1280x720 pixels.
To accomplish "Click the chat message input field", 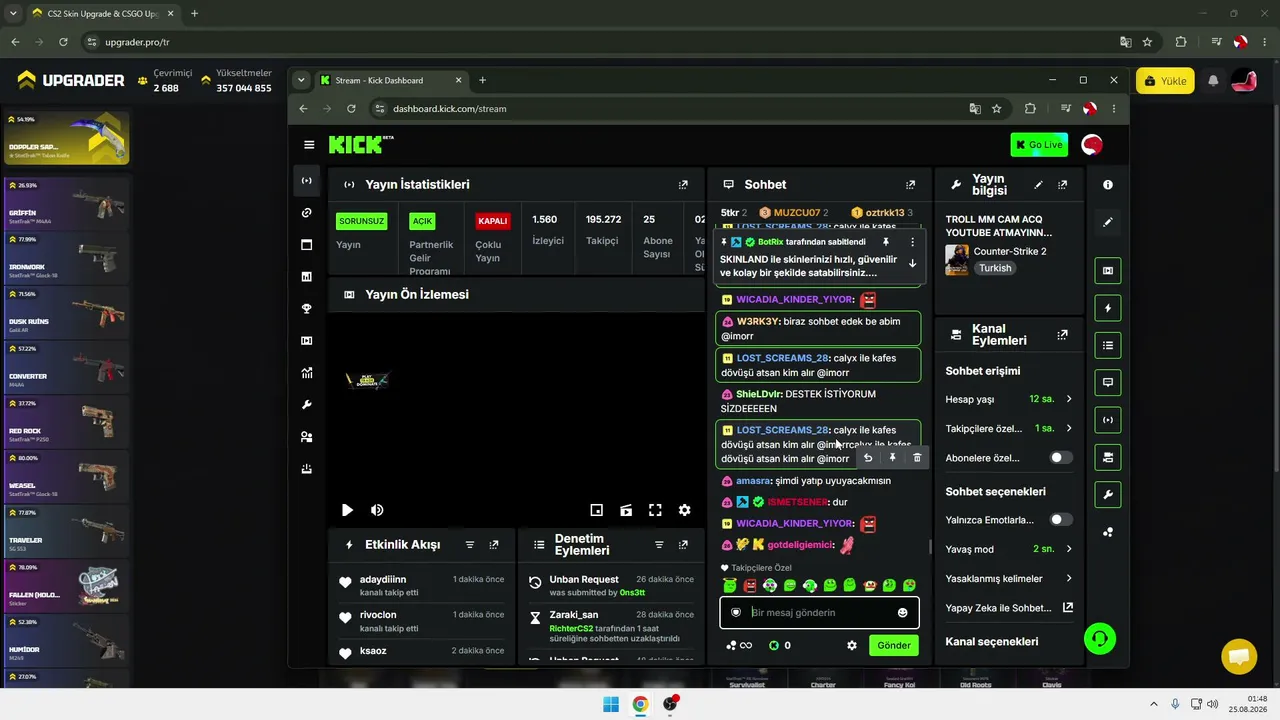I will pyautogui.click(x=819, y=613).
